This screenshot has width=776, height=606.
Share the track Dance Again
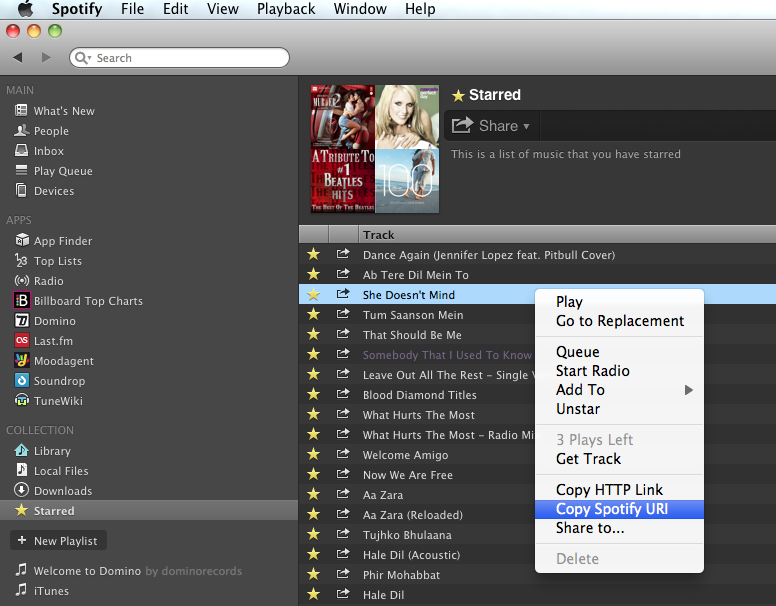click(342, 254)
